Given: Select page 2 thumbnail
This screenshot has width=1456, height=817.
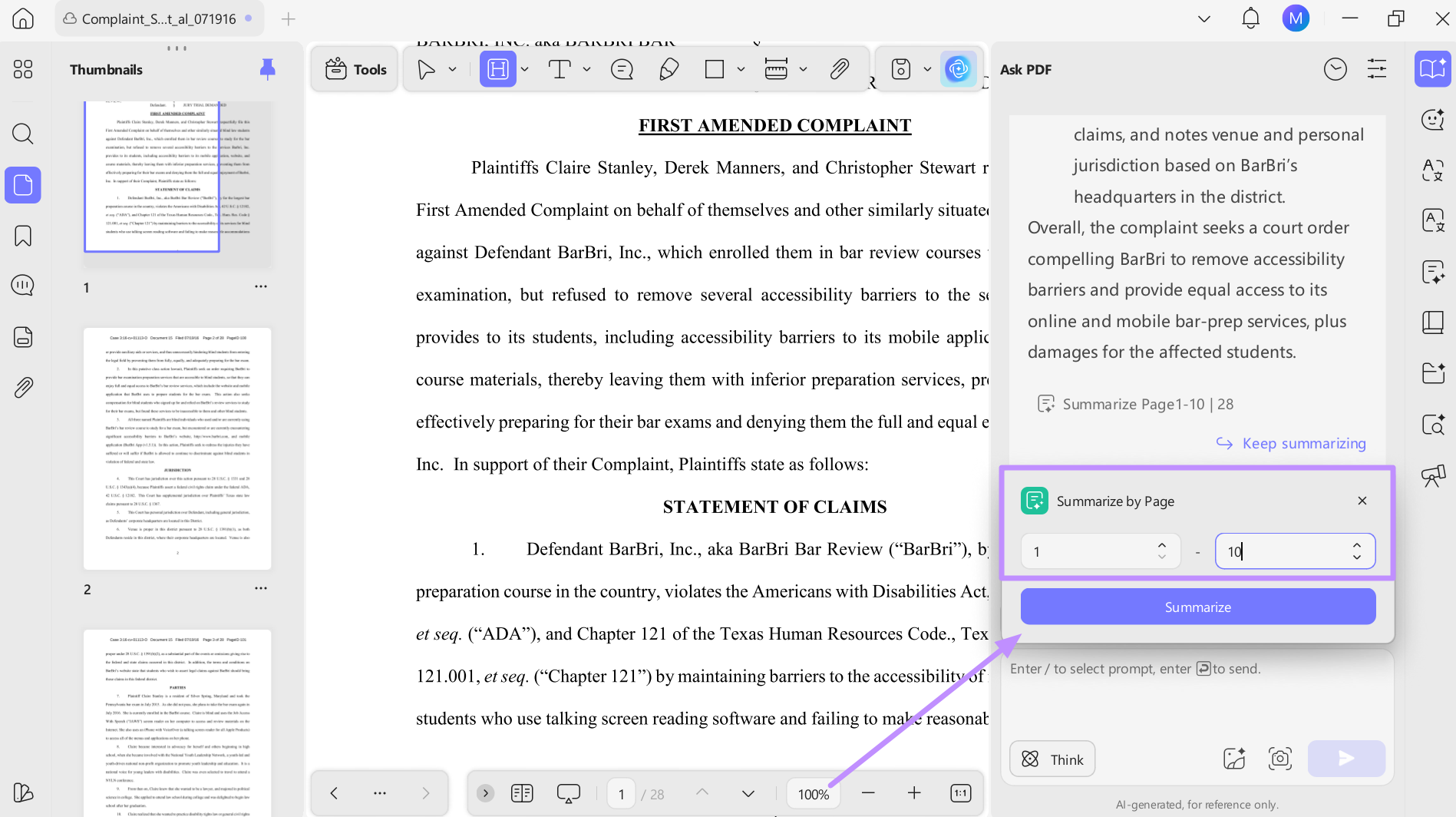Looking at the screenshot, I should (177, 448).
